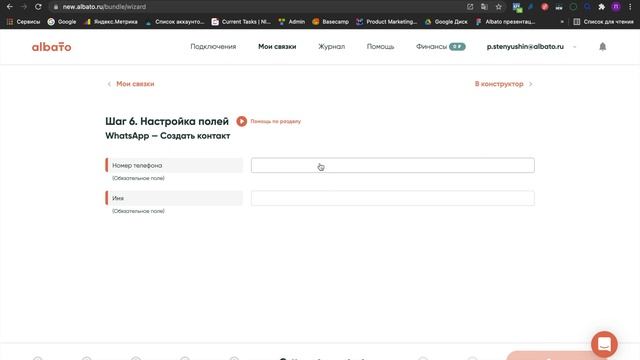Click the Номер телефона field label
This screenshot has width=640, height=360.
pyautogui.click(x=174, y=165)
